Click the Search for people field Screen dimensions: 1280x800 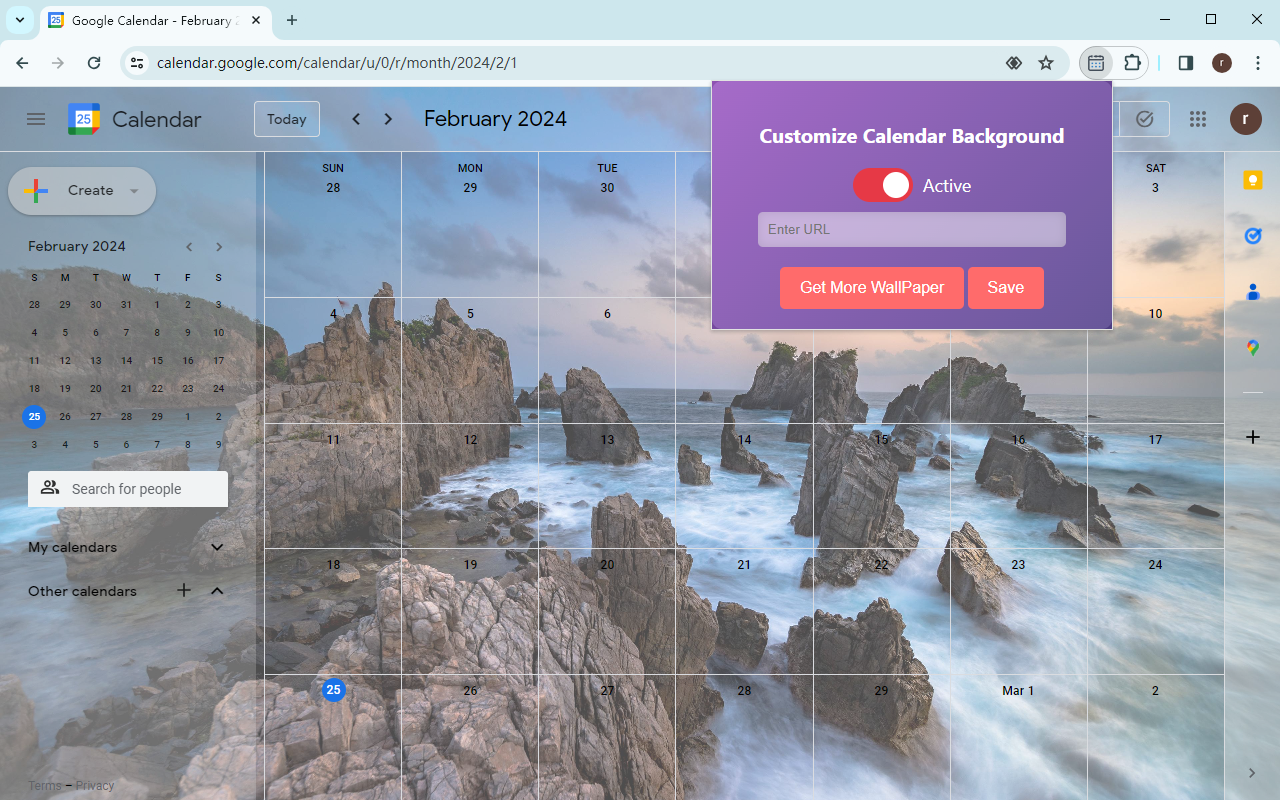pos(128,489)
